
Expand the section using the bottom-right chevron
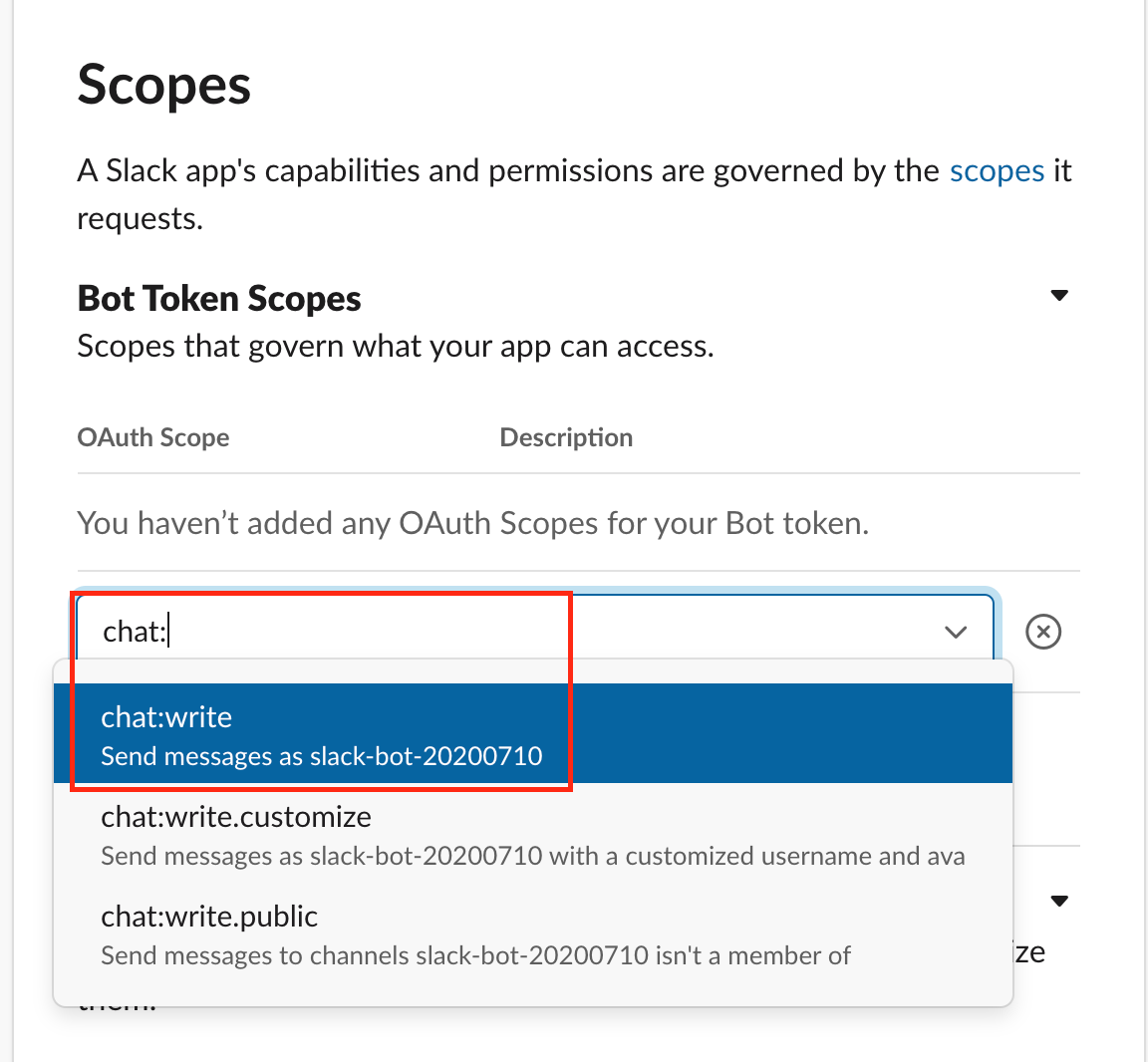click(x=1059, y=900)
